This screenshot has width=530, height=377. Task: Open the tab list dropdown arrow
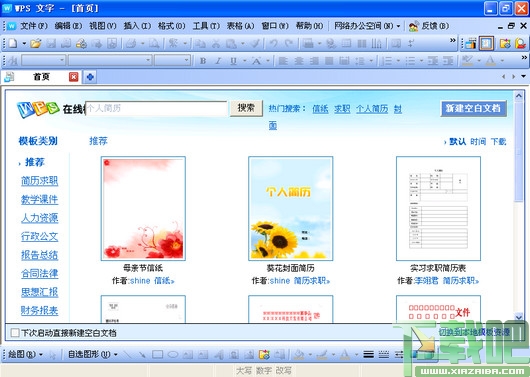tap(523, 76)
